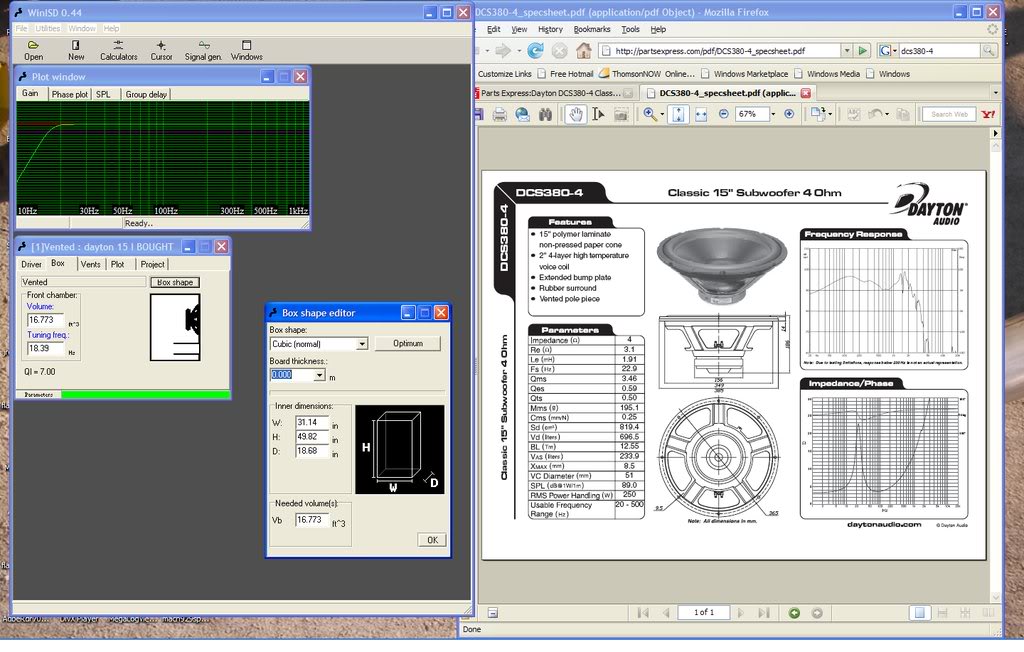Open the 67% zoom level dropdown
Screen dimensions: 1024x652
(x=770, y=114)
